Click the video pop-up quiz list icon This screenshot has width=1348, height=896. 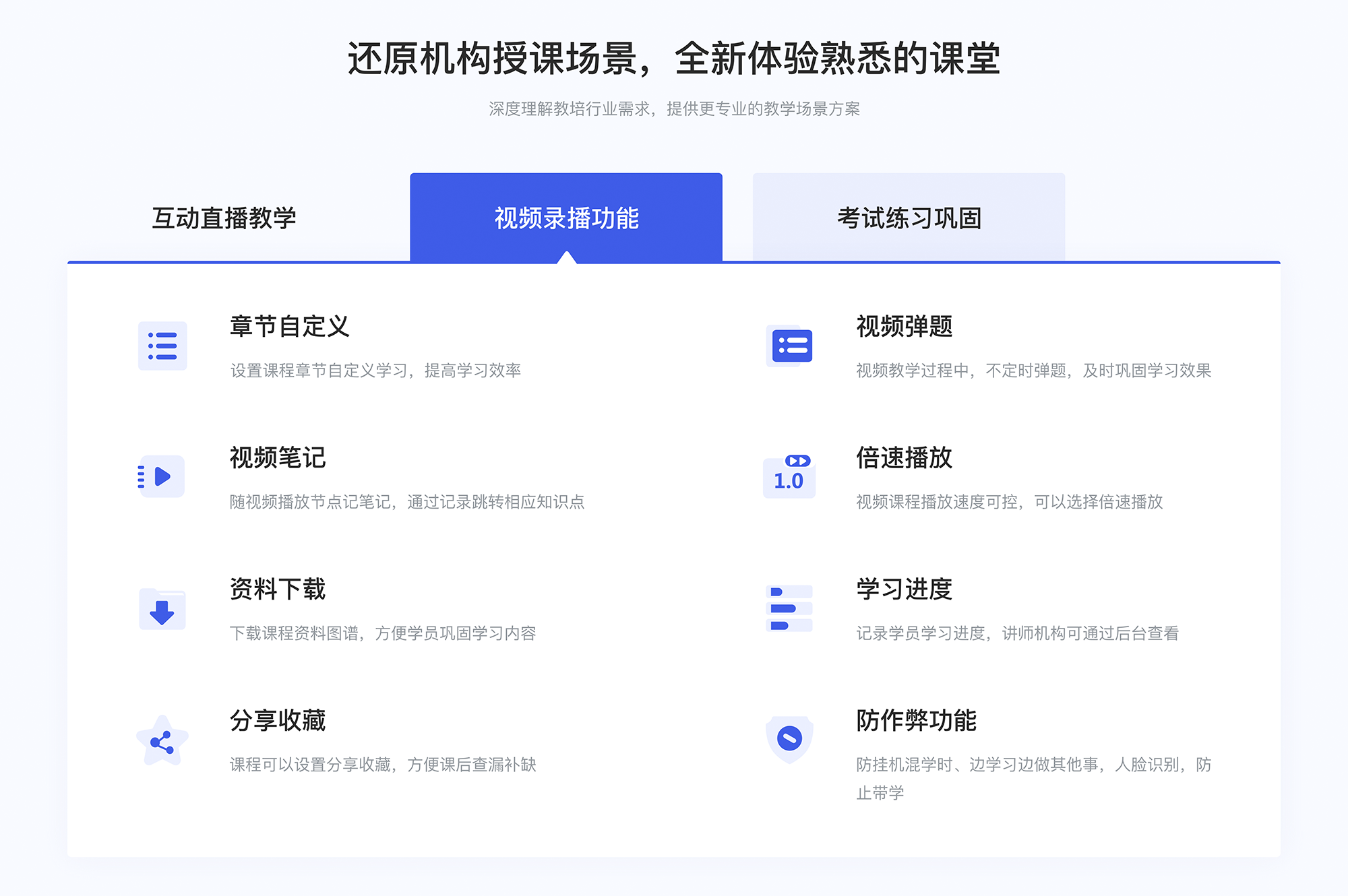pos(791,350)
